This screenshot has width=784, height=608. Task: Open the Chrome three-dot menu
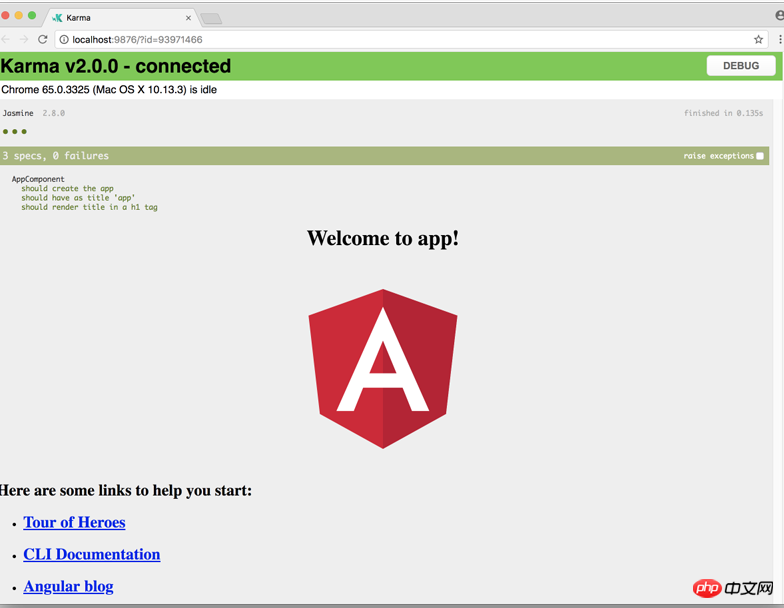(x=780, y=40)
